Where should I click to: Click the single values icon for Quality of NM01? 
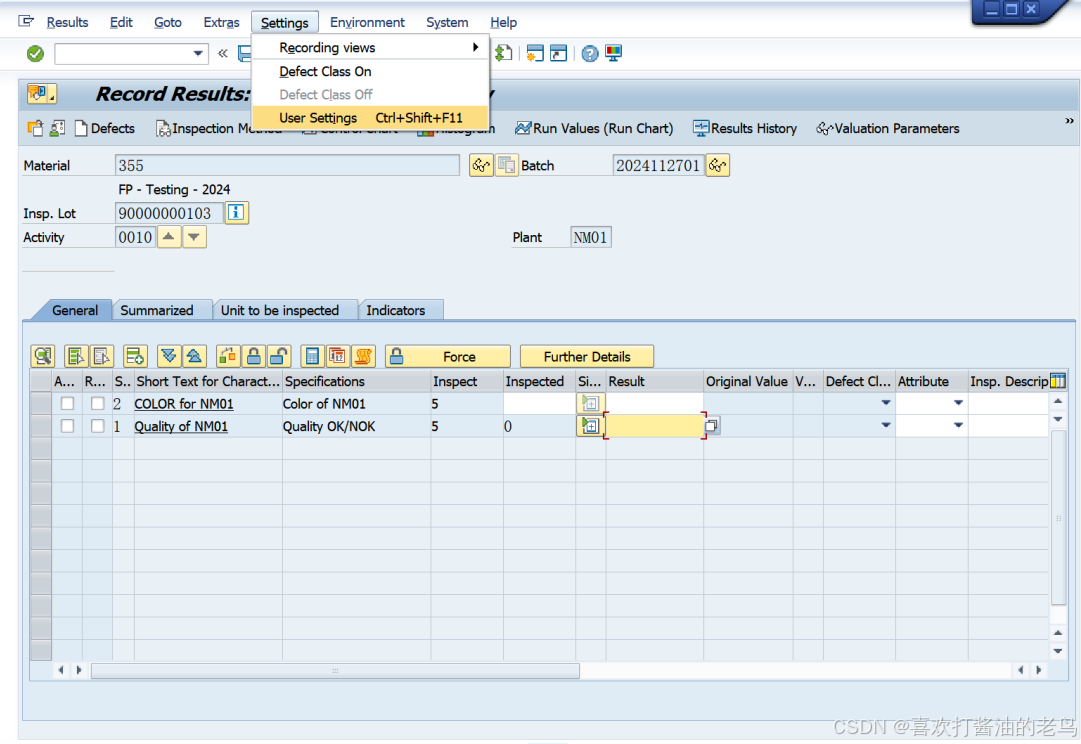click(590, 426)
